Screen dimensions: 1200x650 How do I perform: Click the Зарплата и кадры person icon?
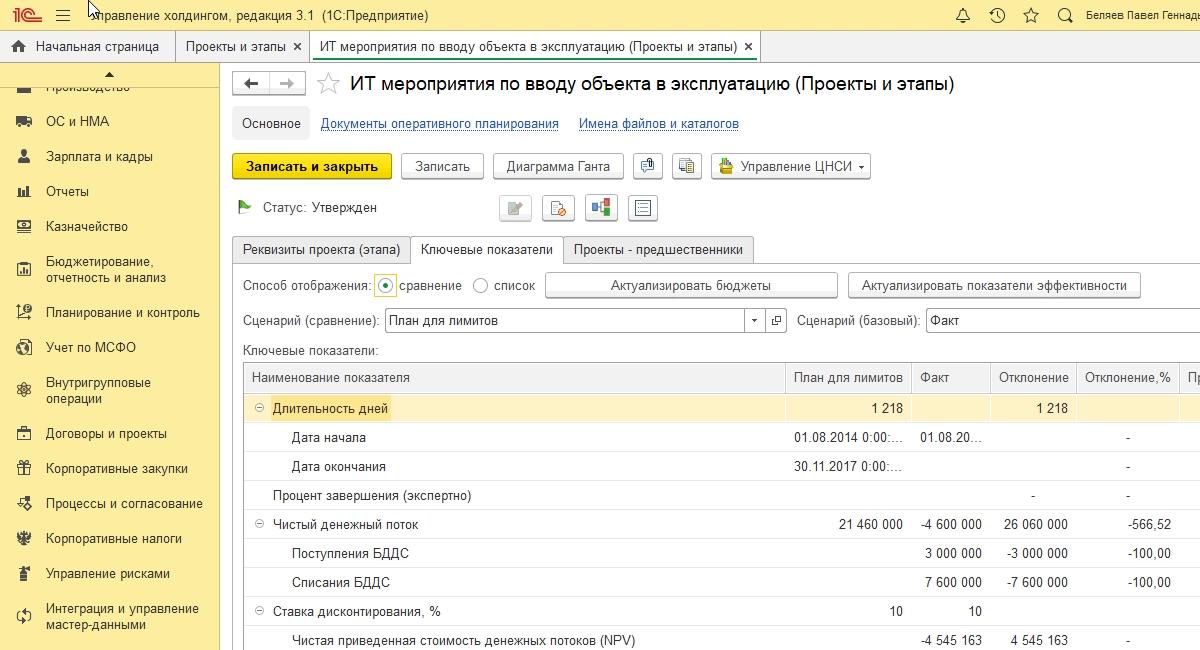pos(25,156)
